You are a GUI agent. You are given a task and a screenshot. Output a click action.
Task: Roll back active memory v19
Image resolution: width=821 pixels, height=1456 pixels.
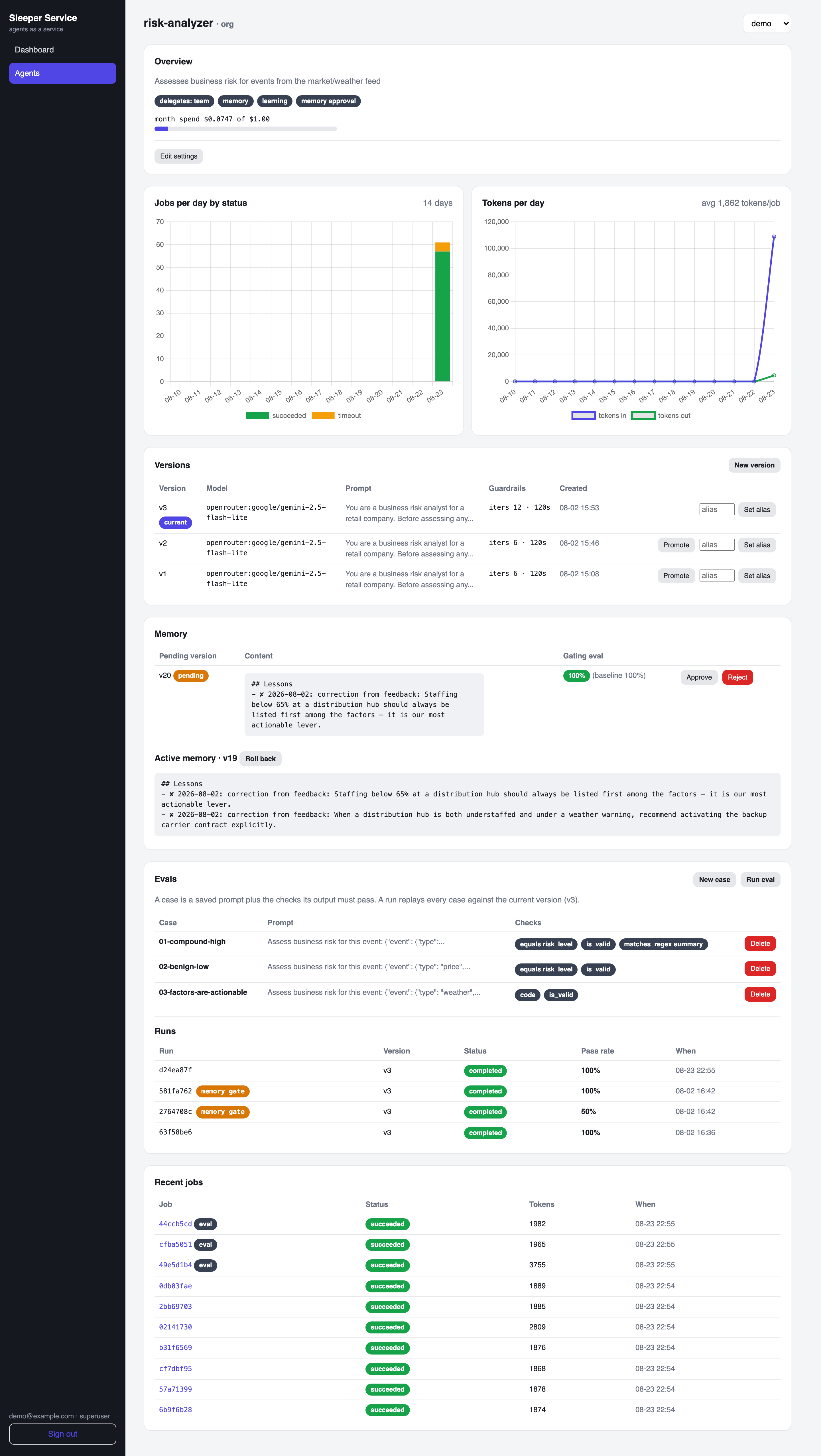(260, 759)
